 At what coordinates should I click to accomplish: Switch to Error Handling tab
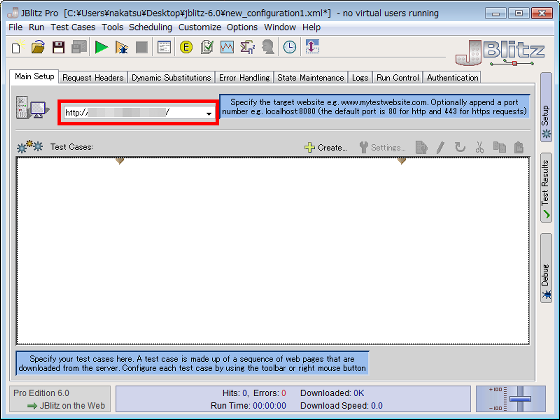coord(244,78)
